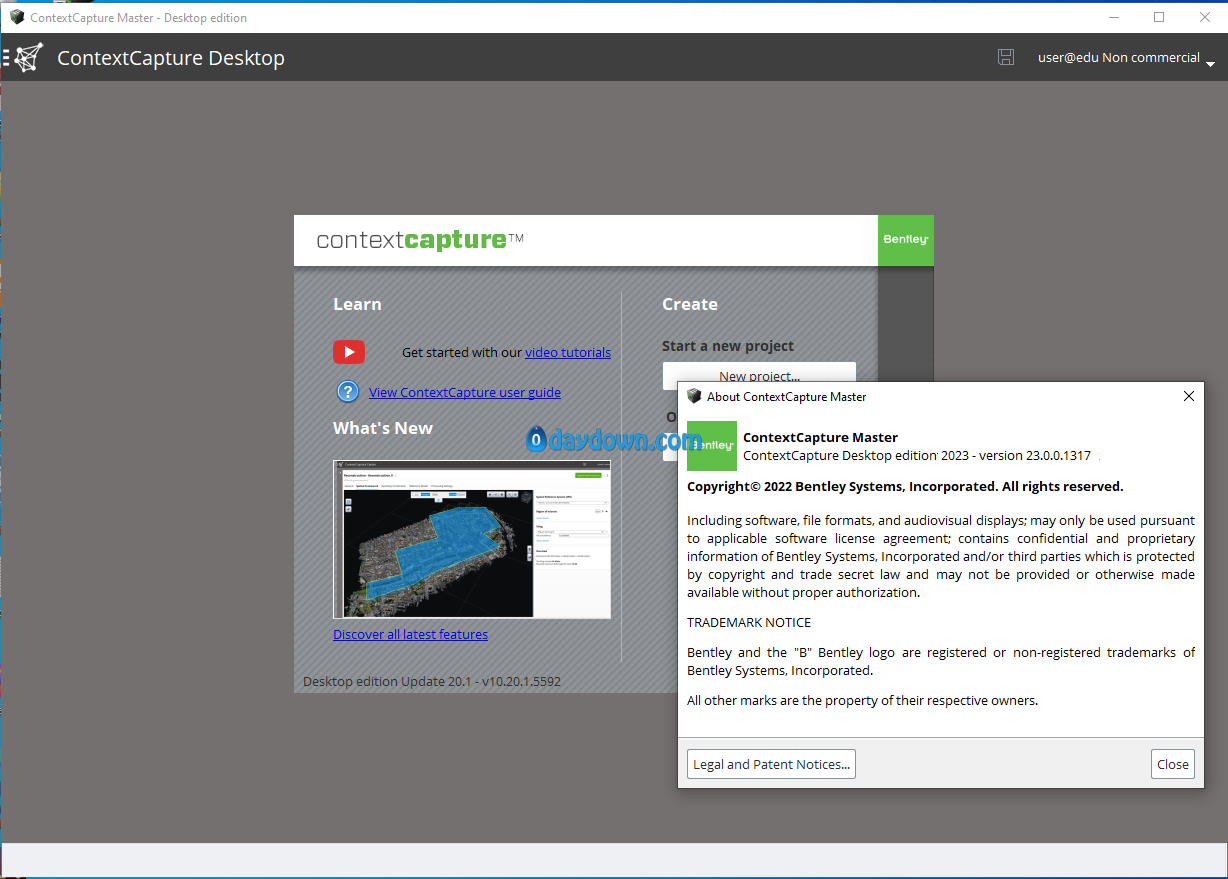Open the video tutorials link

(567, 352)
